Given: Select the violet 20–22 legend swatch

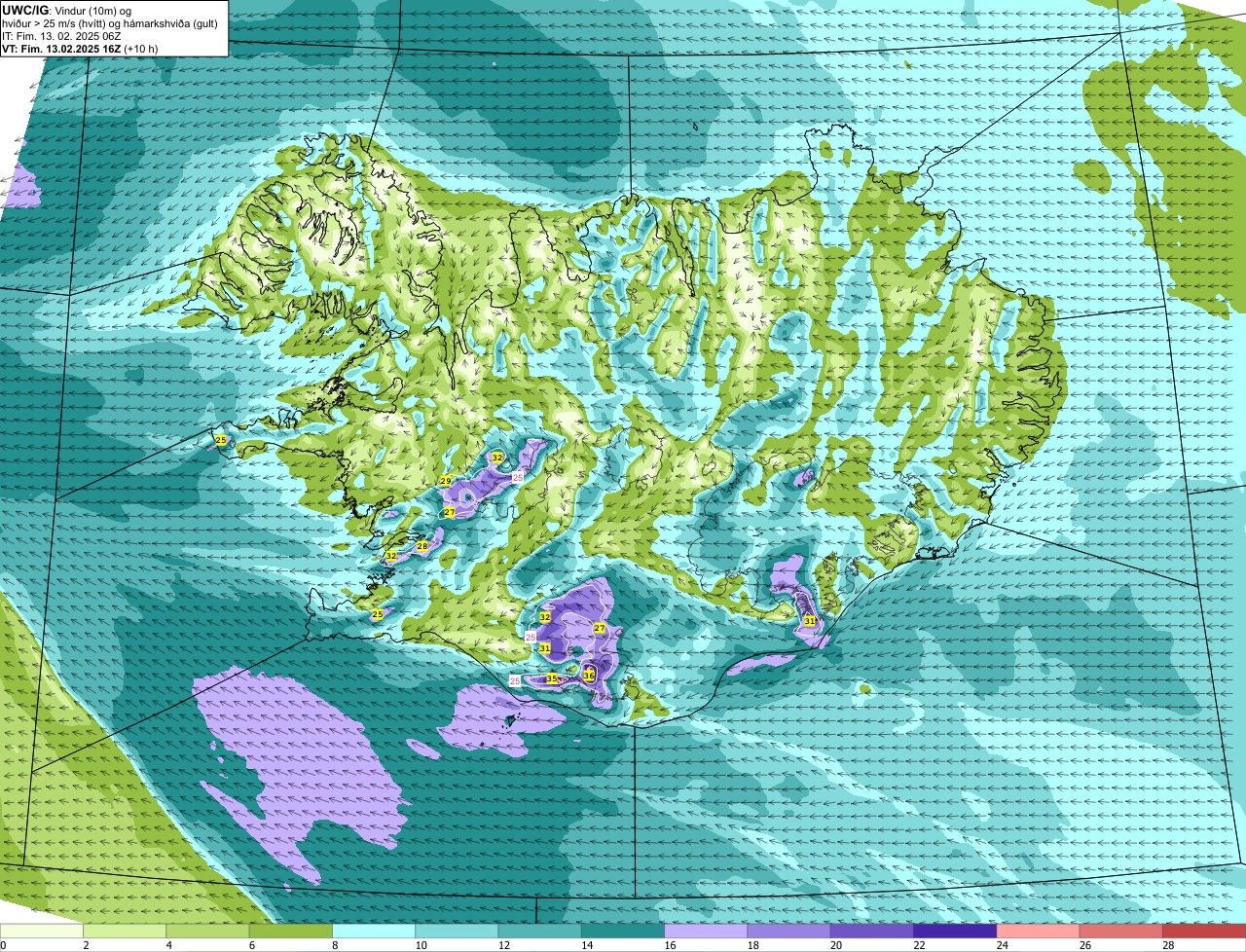Looking at the screenshot, I should (872, 931).
